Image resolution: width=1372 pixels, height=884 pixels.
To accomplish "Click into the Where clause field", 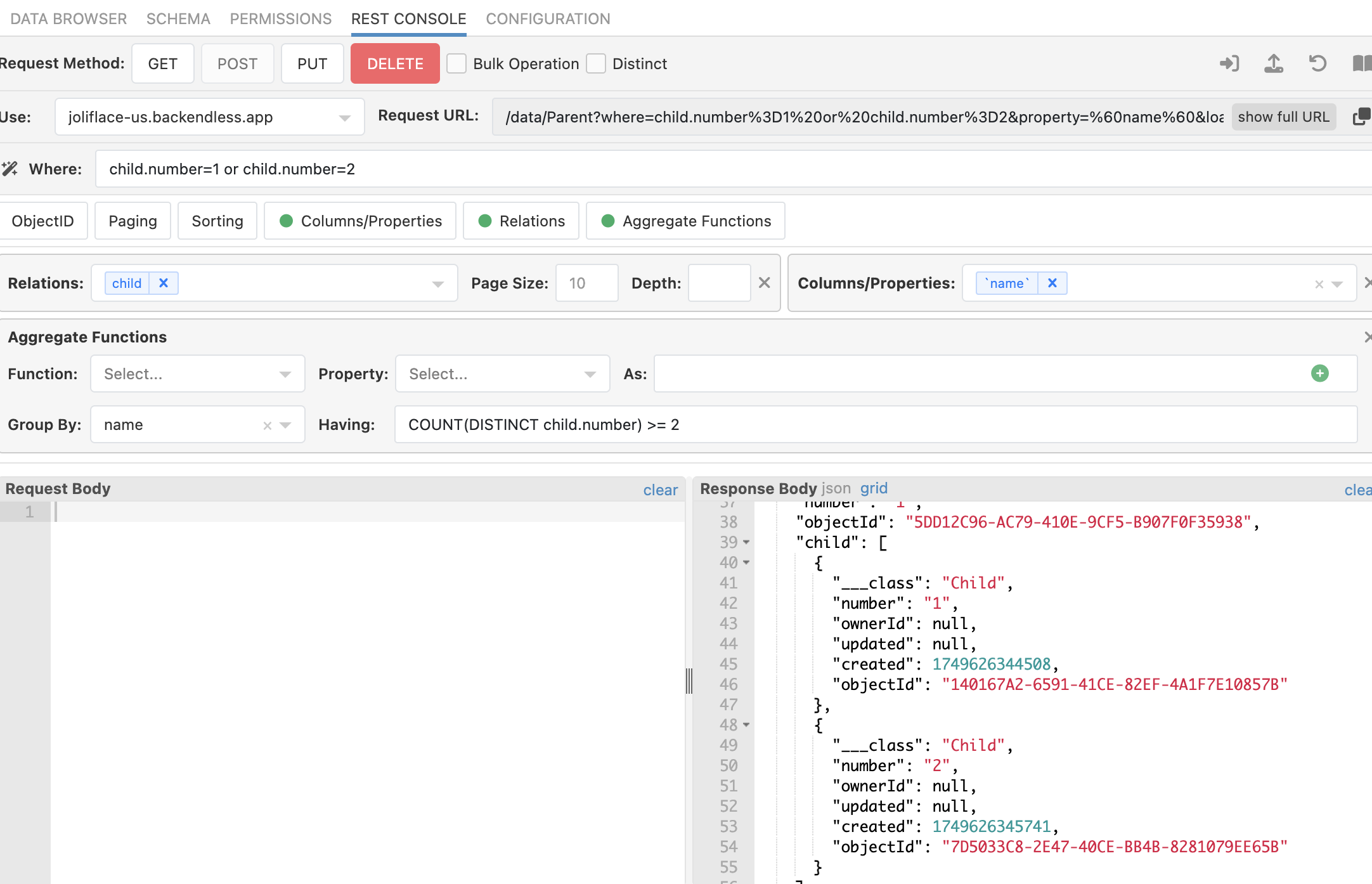I will 734,169.
